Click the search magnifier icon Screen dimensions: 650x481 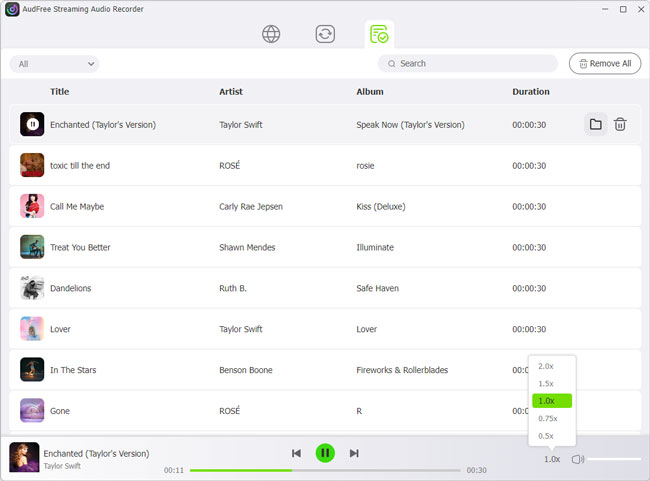point(391,64)
